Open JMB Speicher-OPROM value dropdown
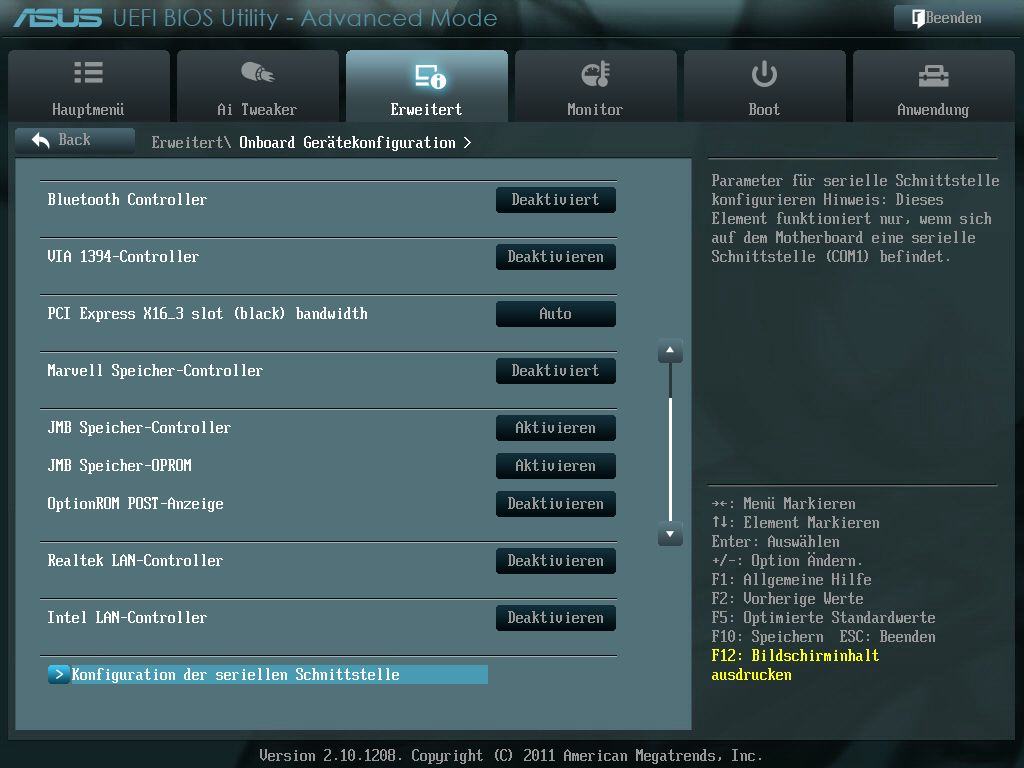Image resolution: width=1024 pixels, height=768 pixels. tap(555, 466)
